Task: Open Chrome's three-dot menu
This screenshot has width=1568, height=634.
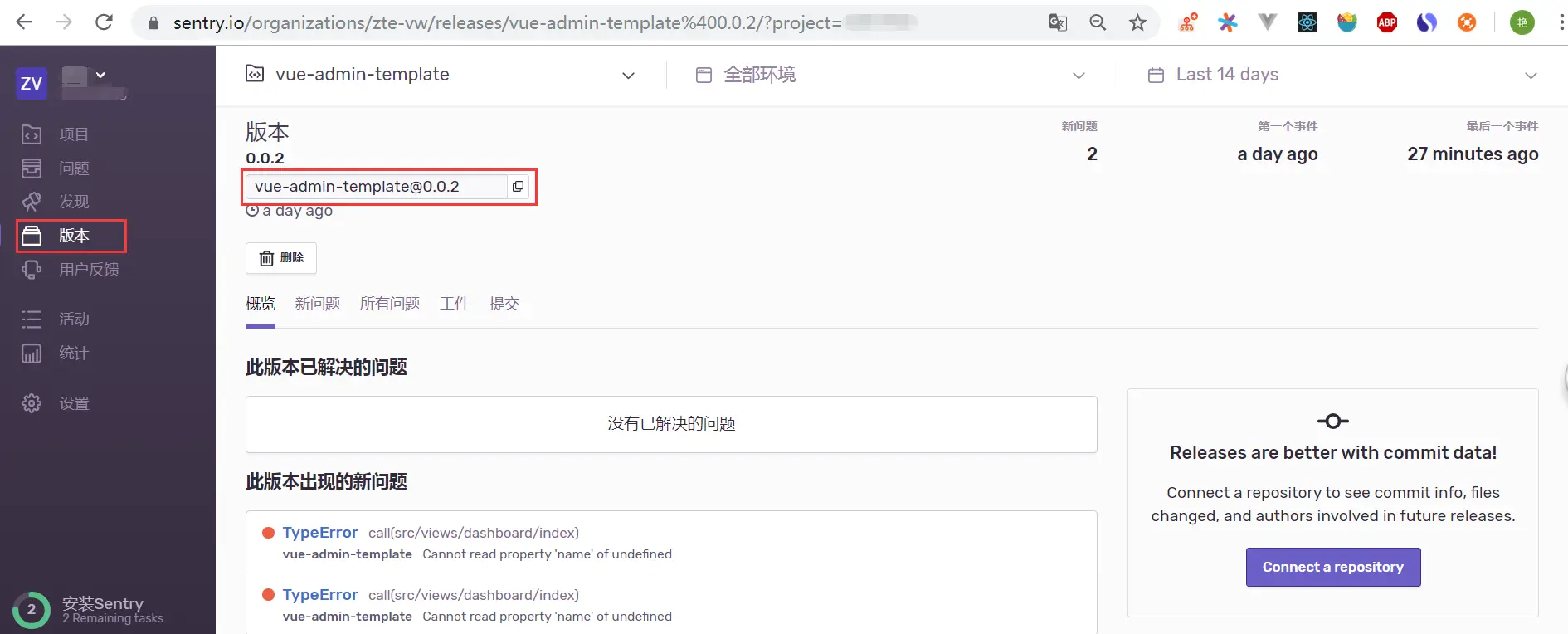Action: pos(1561,22)
